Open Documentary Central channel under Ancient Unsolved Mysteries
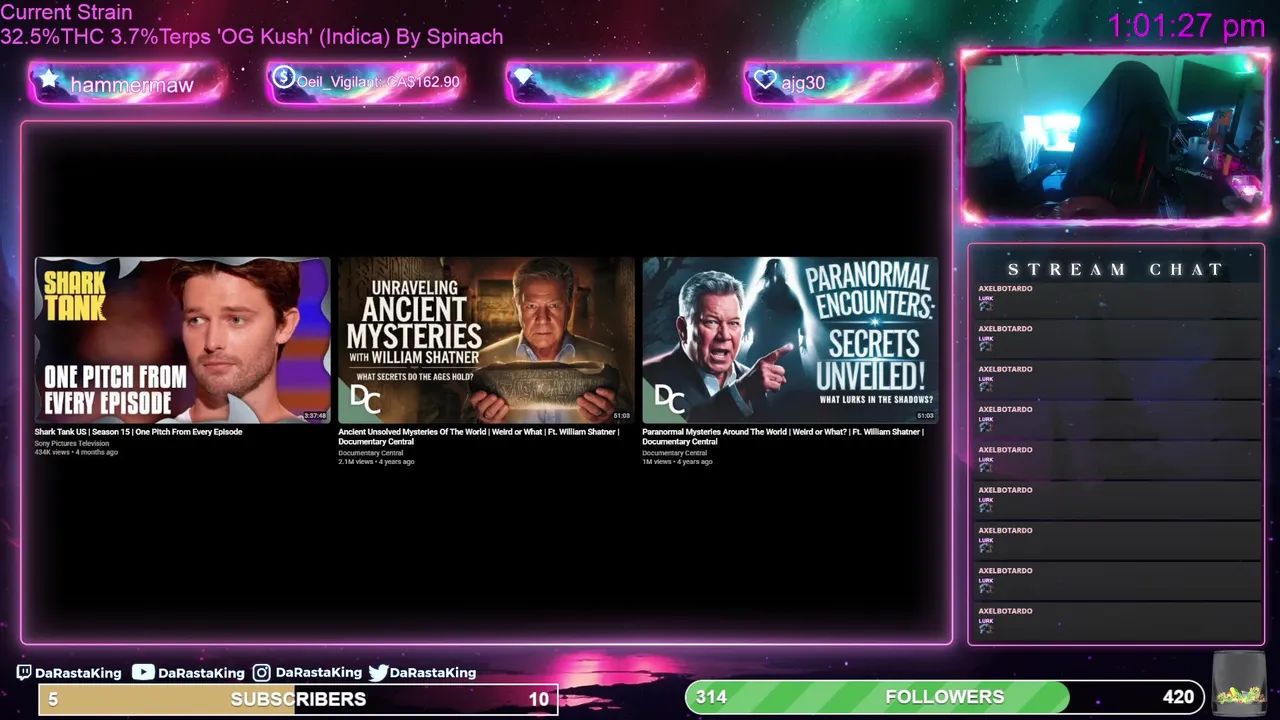Screen dimensions: 1280x720 pos(370,453)
